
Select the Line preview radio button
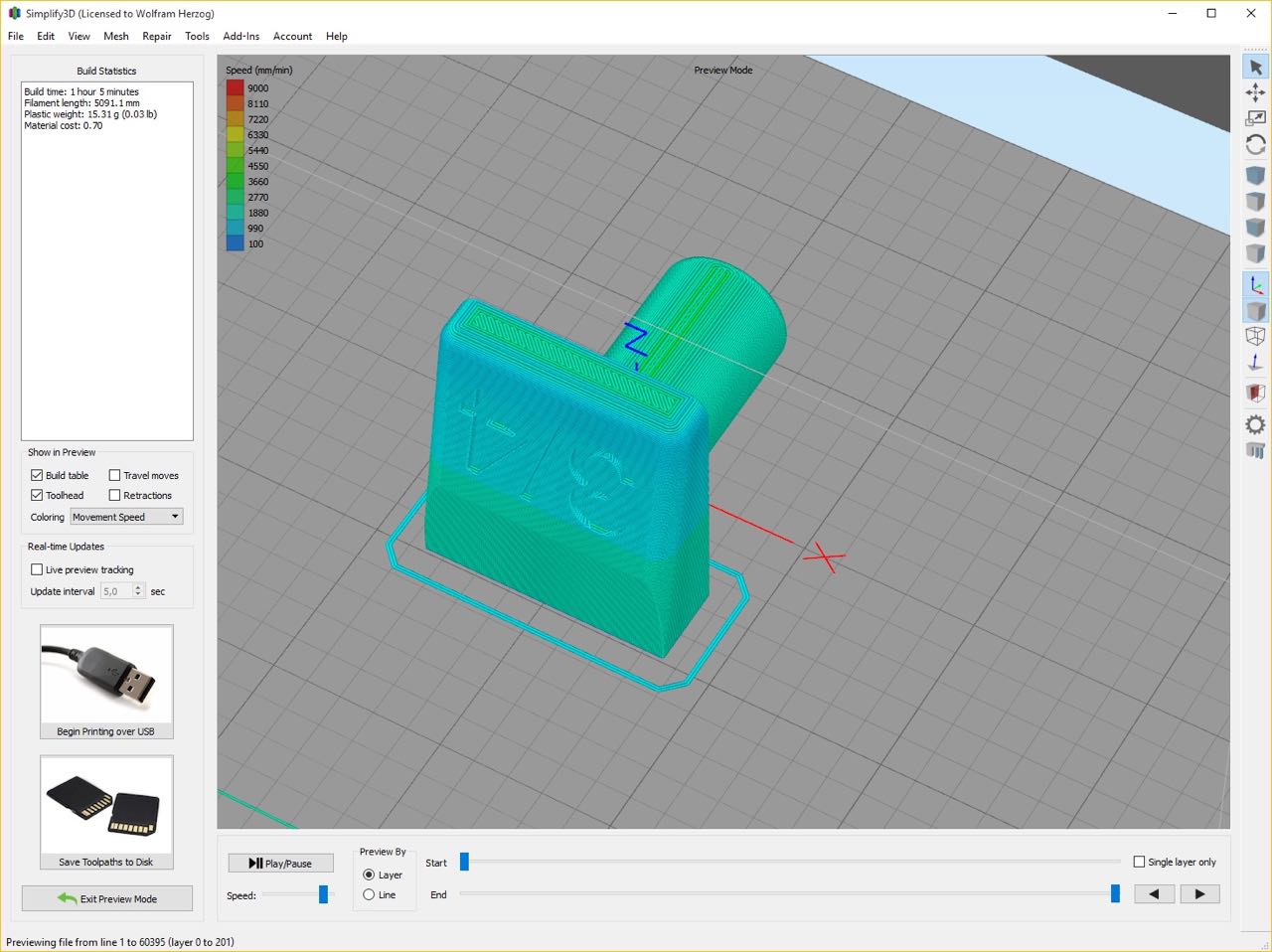369,894
